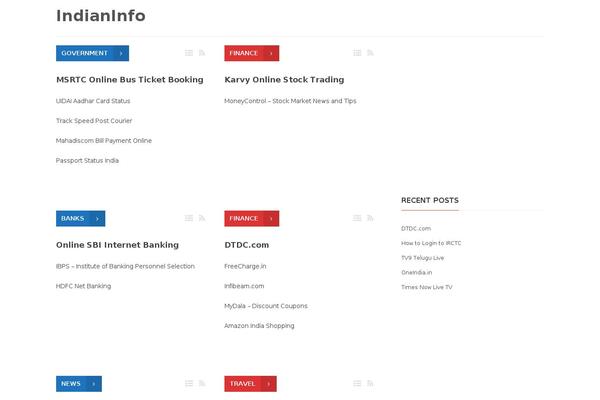Open UIDAI Aadhar Card Status link
This screenshot has height=400, width=600.
93,101
